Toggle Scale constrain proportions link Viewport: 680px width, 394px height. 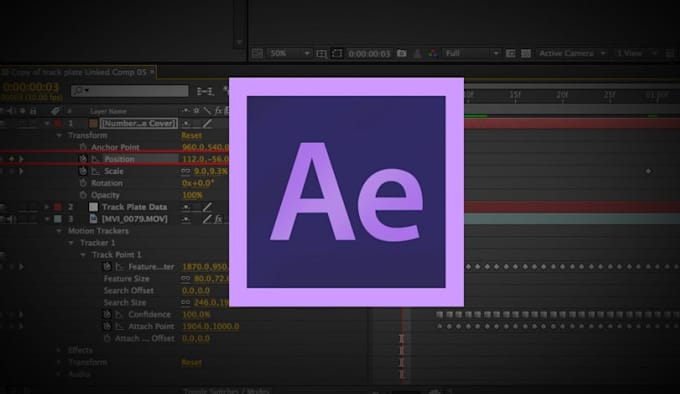(x=186, y=171)
